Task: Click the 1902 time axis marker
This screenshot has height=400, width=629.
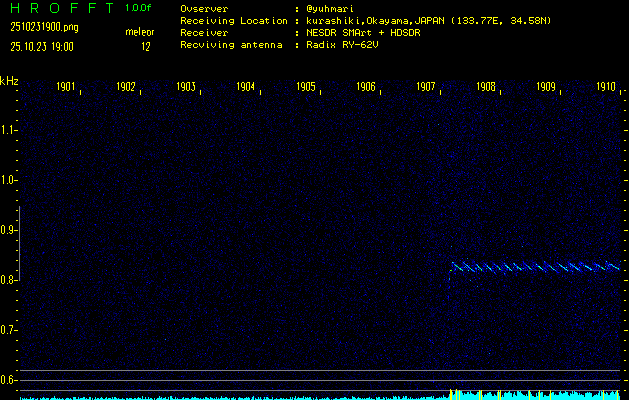Action: click(126, 87)
